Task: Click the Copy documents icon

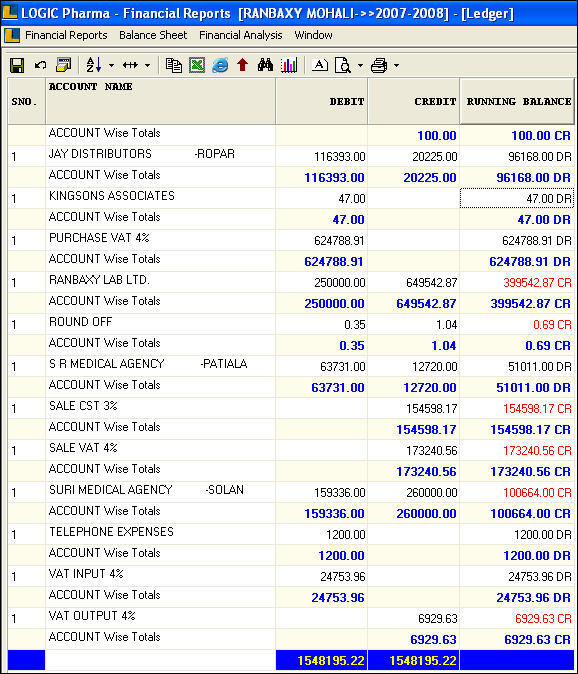Action: [x=174, y=65]
